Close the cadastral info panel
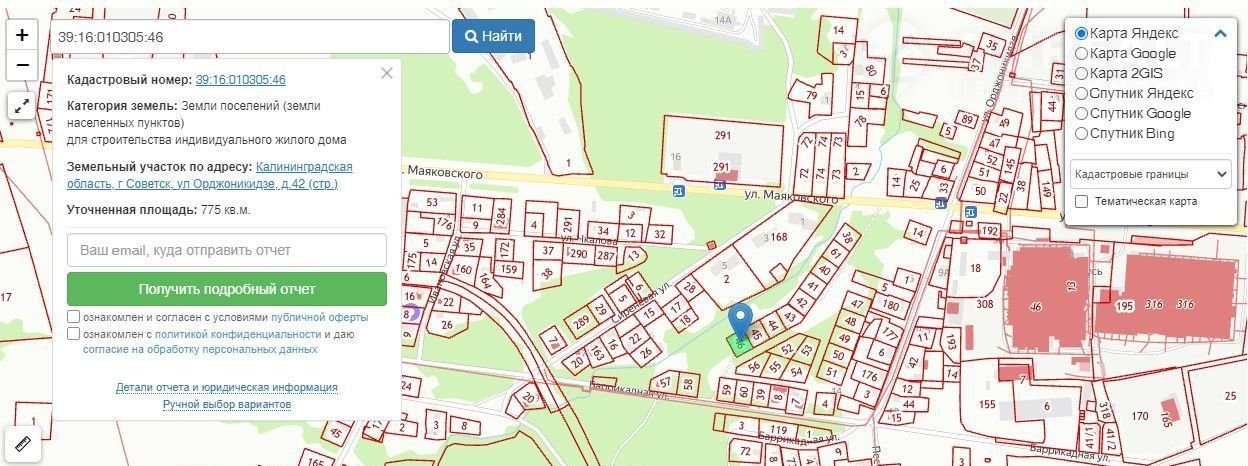1248x466 pixels. point(387,73)
